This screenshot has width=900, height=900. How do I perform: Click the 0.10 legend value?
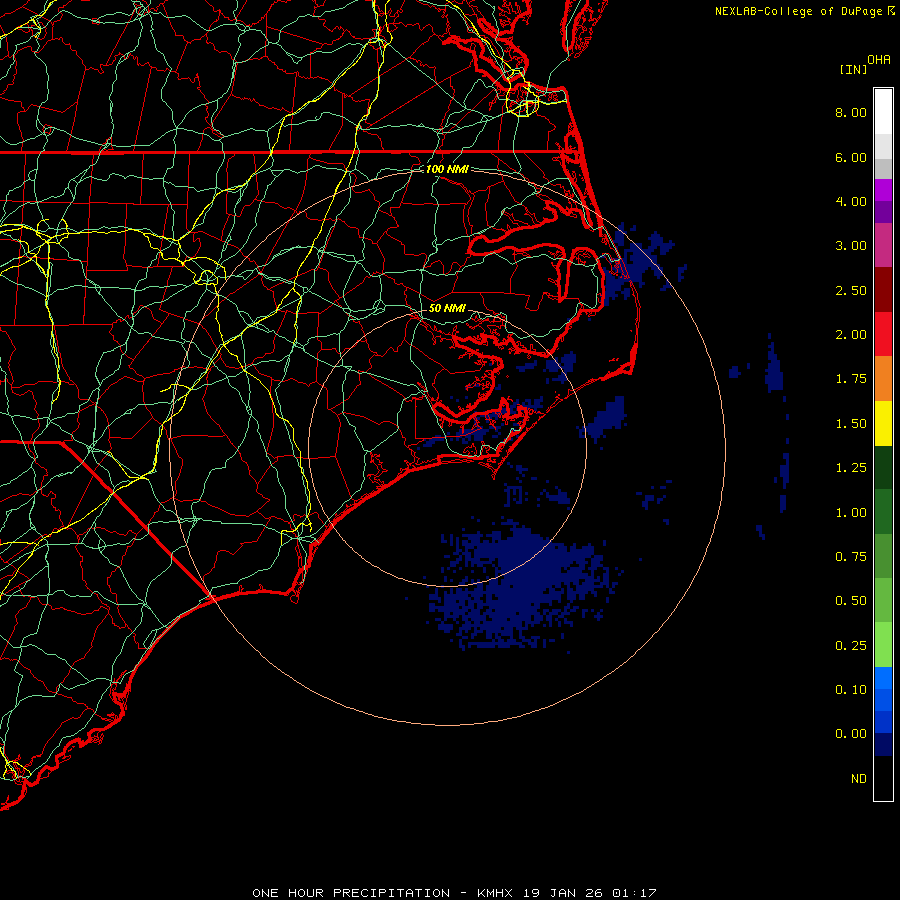851,690
